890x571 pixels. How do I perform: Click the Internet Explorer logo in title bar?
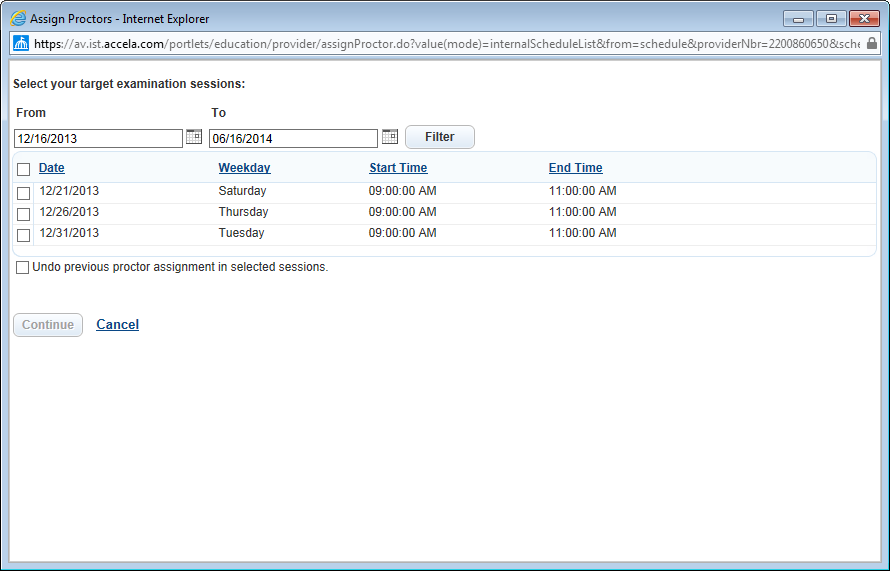pos(18,18)
